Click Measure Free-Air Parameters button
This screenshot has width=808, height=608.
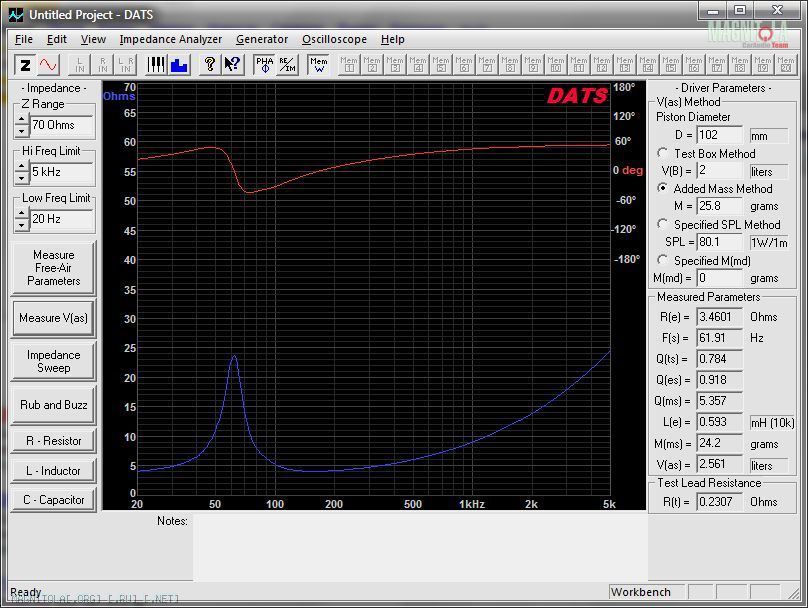coord(54,268)
